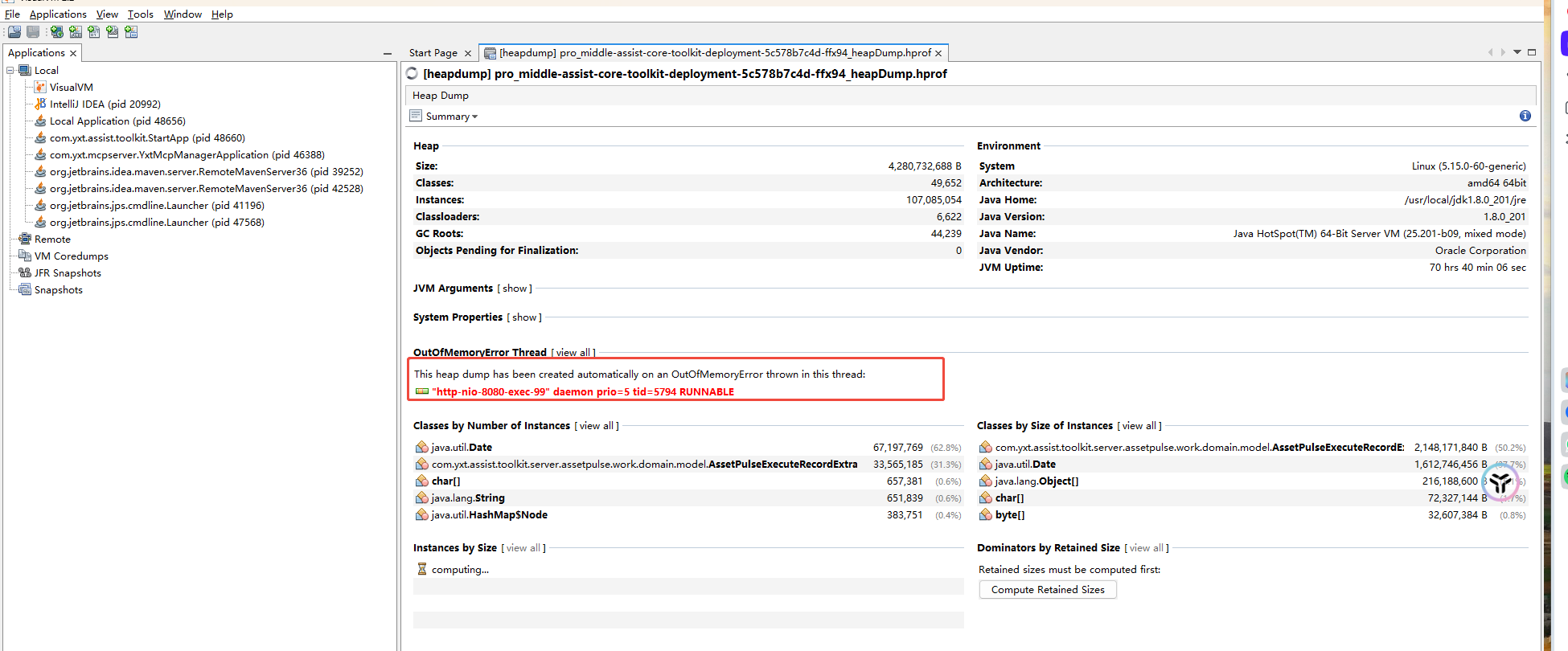Click the JFR Snapshots node icon
Viewport: 1568px width, 651px height.
pos(25,272)
